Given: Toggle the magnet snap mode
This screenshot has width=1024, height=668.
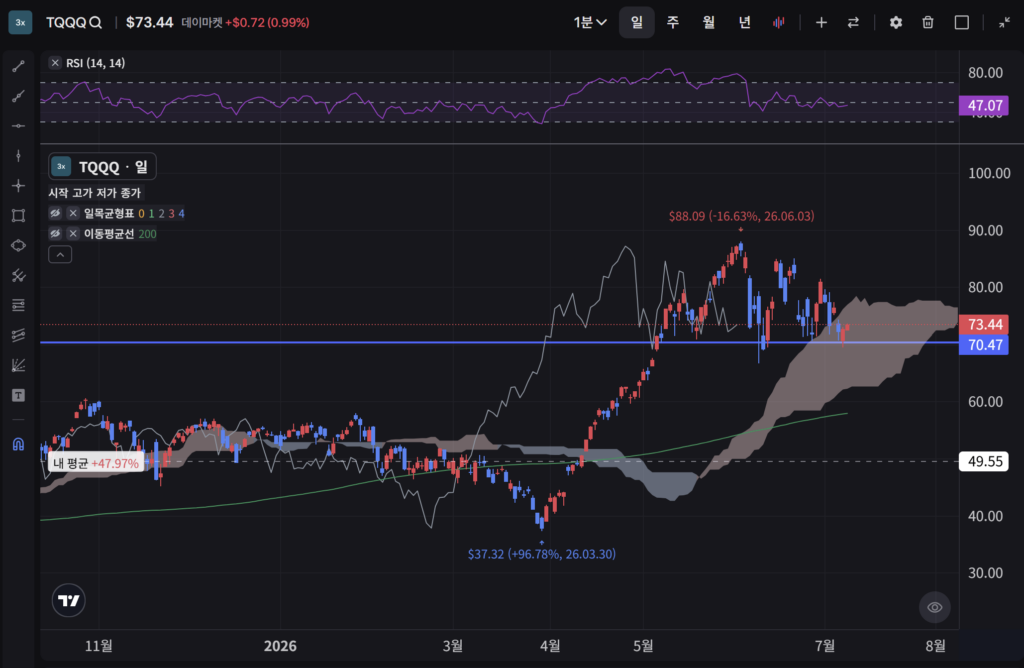Looking at the screenshot, I should [x=18, y=444].
